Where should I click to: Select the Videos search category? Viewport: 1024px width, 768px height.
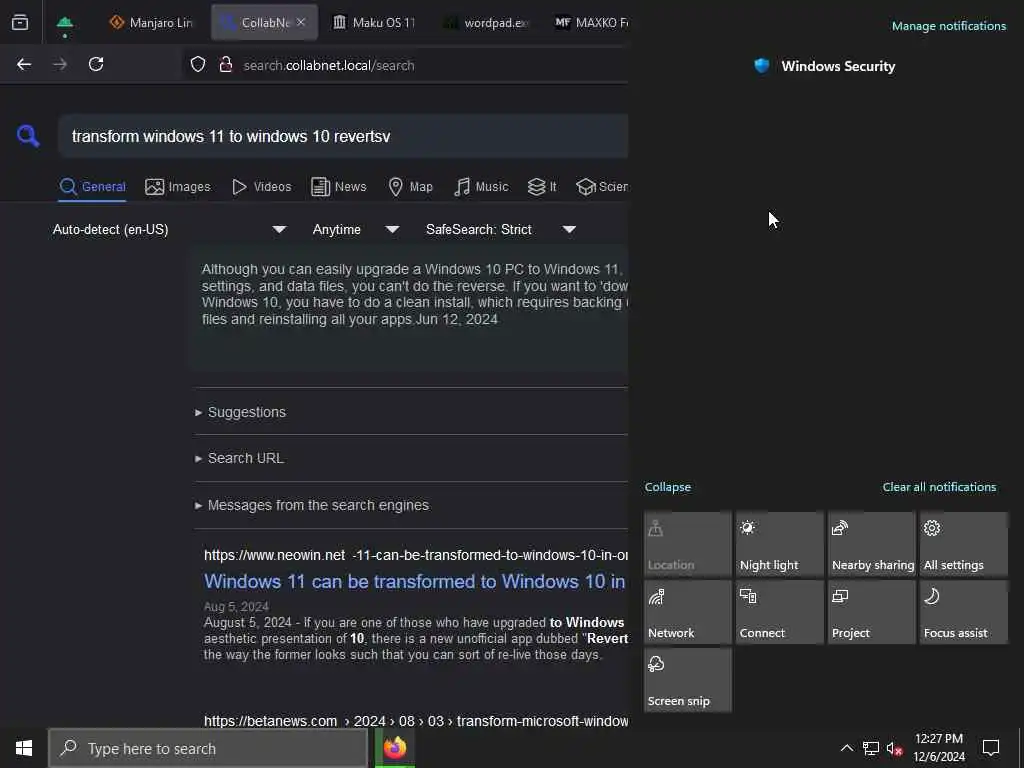coord(262,187)
